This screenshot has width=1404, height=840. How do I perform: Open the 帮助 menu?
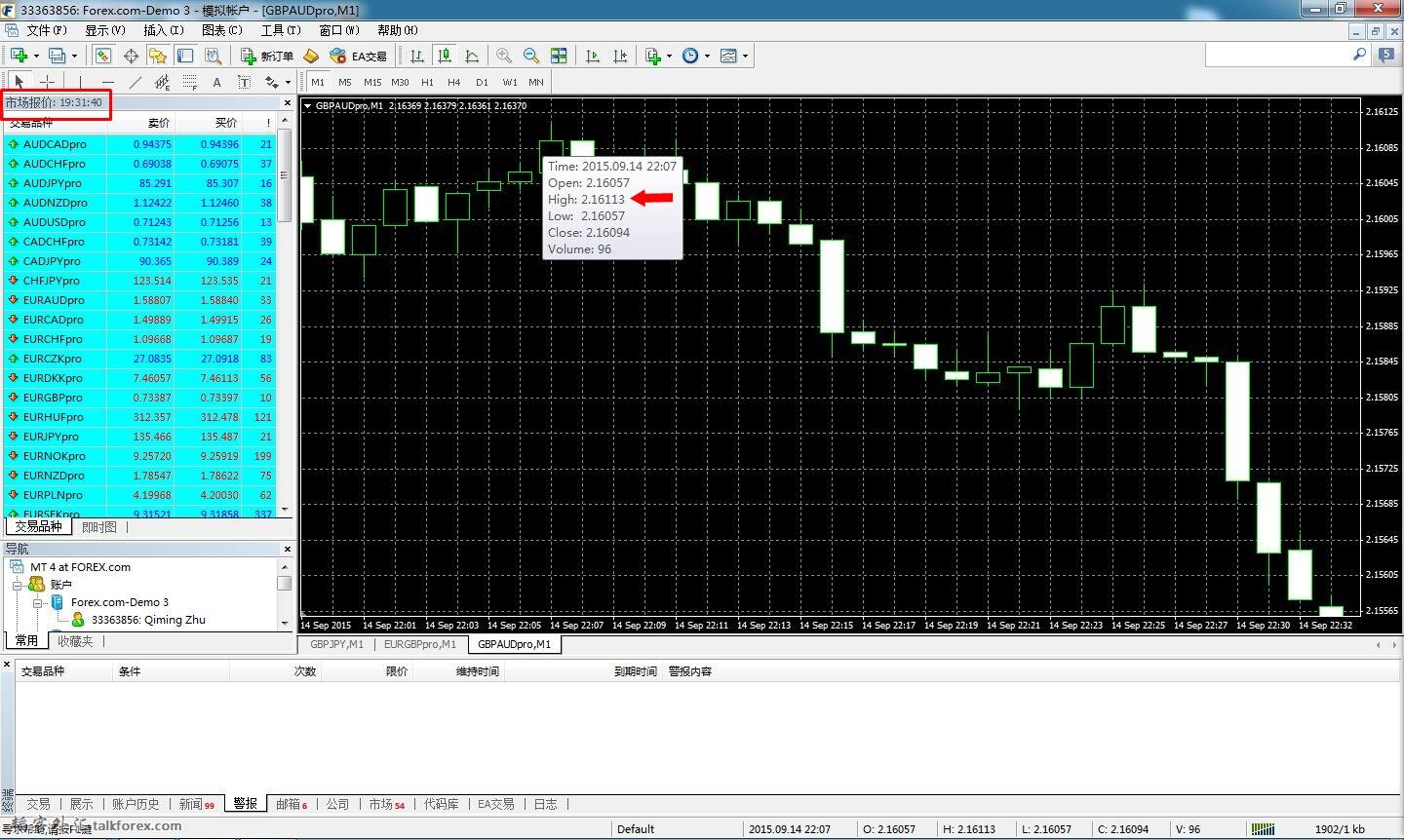coord(398,30)
